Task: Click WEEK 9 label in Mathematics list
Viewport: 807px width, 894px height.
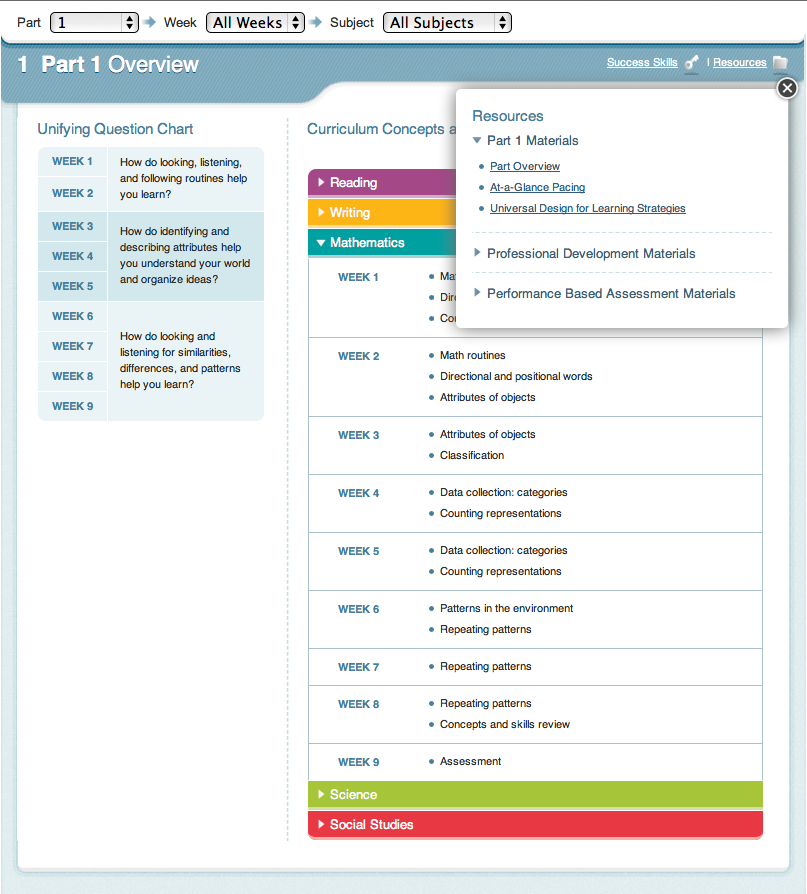Action: pos(358,762)
